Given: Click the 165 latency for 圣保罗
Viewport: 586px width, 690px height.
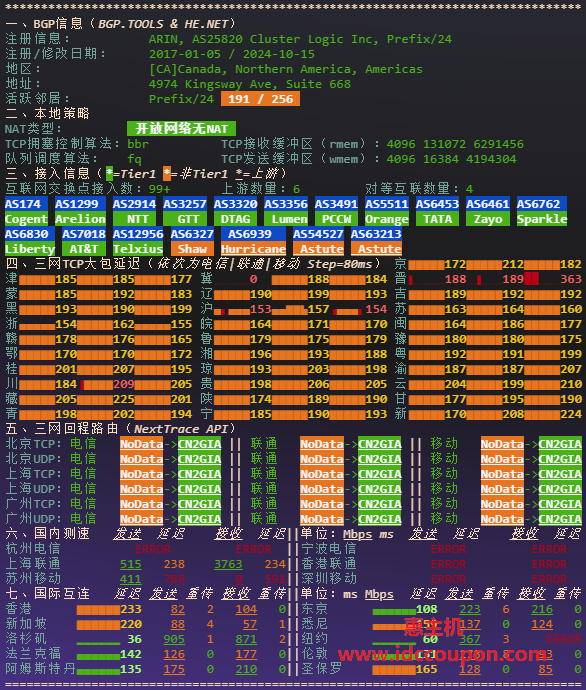Looking at the screenshot, I should (427, 669).
